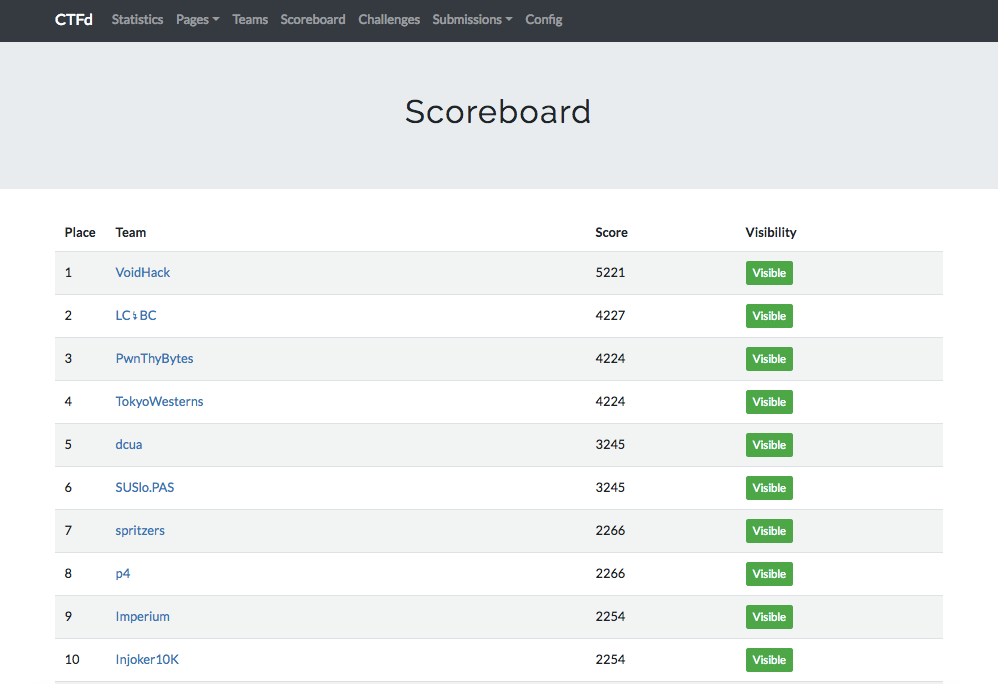Open the Statistics page
Screen dimensions: 998x684
pyautogui.click(x=137, y=19)
